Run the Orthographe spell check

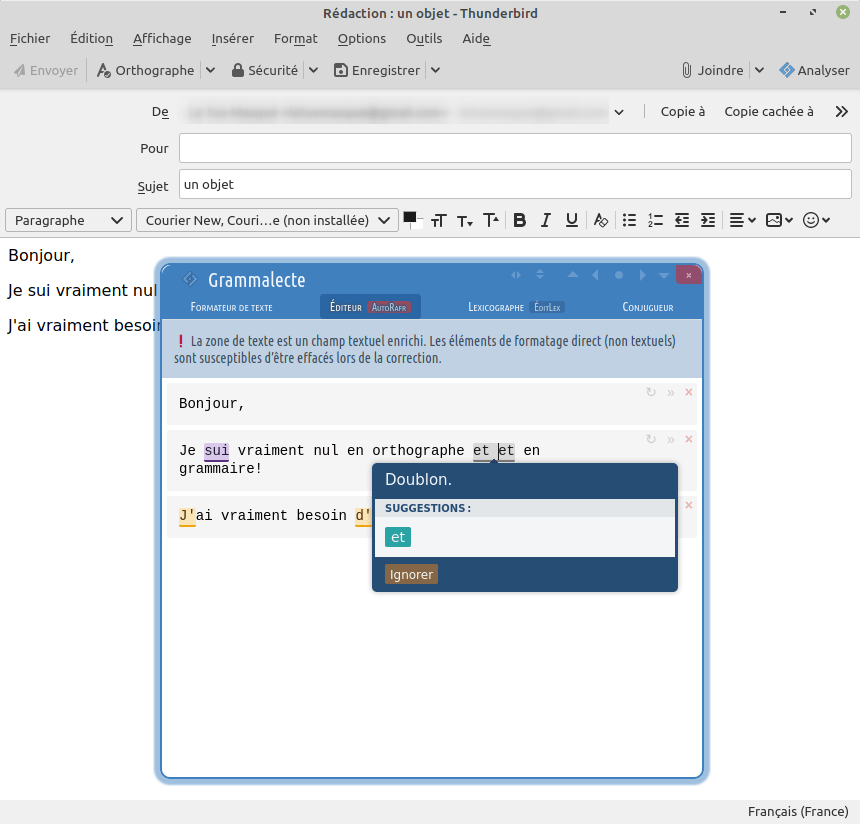(145, 70)
